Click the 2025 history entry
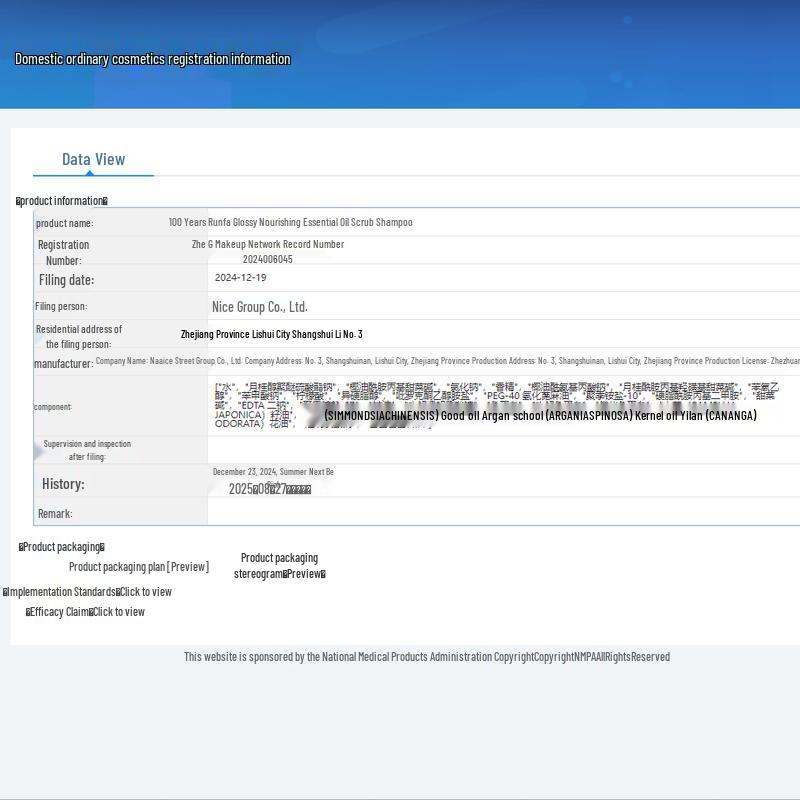800x800 pixels. tap(269, 489)
